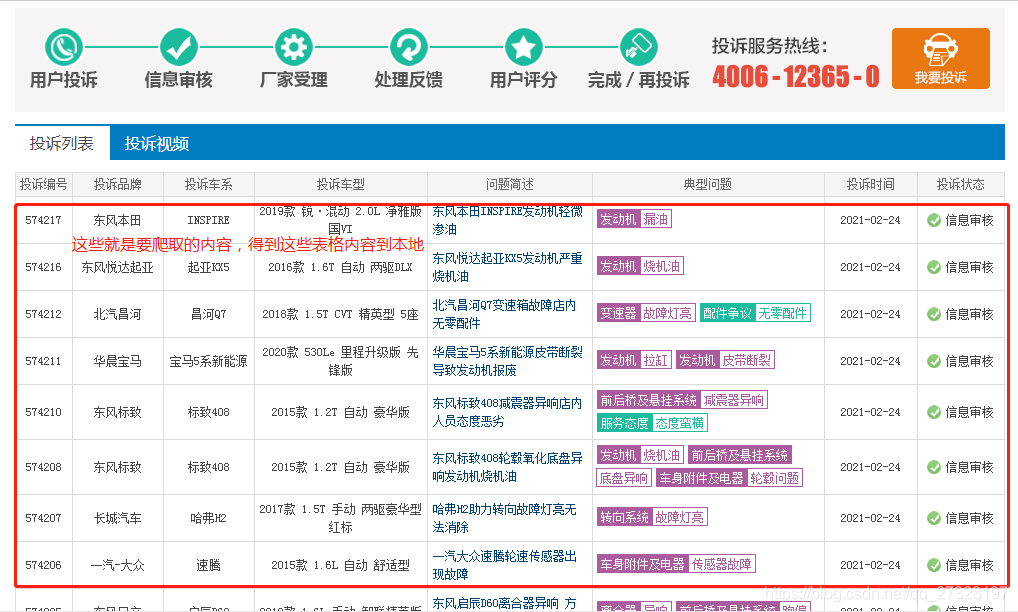Click the 投诉车型 column header
Image resolution: width=1018 pixels, height=612 pixels.
[x=341, y=184]
